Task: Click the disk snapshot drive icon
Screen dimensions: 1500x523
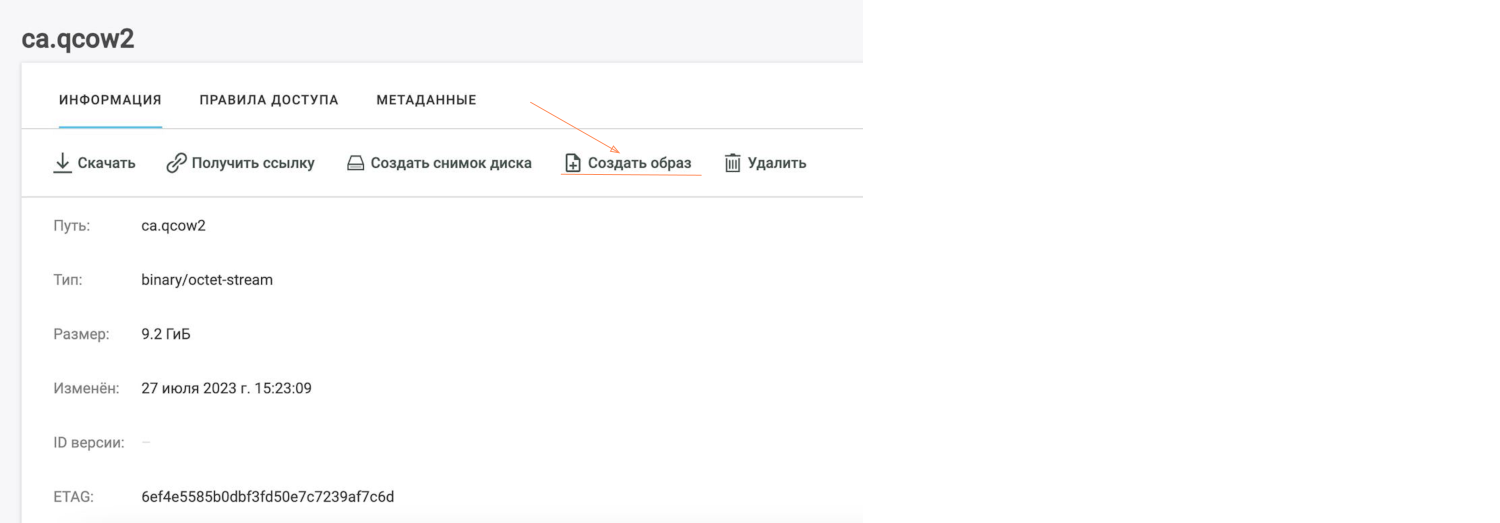Action: (x=355, y=163)
